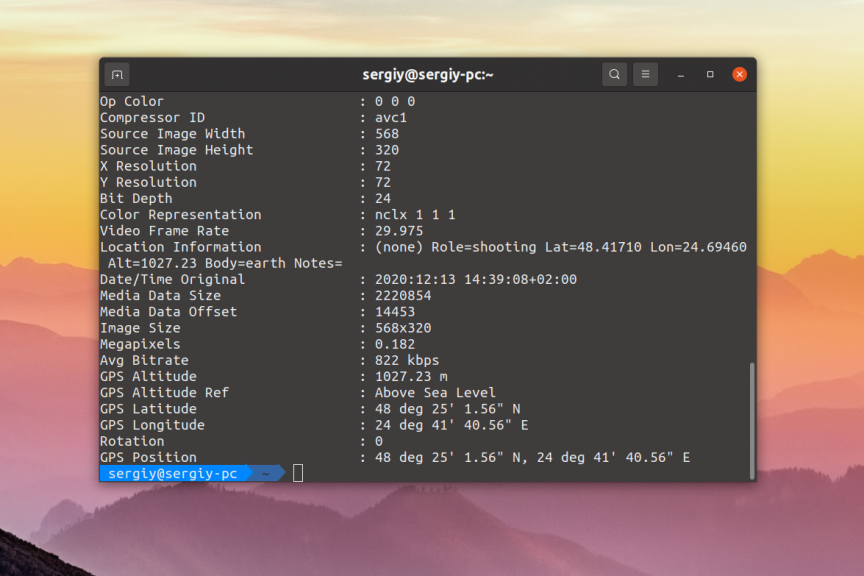Click the cursor at the shell prompt

point(298,473)
